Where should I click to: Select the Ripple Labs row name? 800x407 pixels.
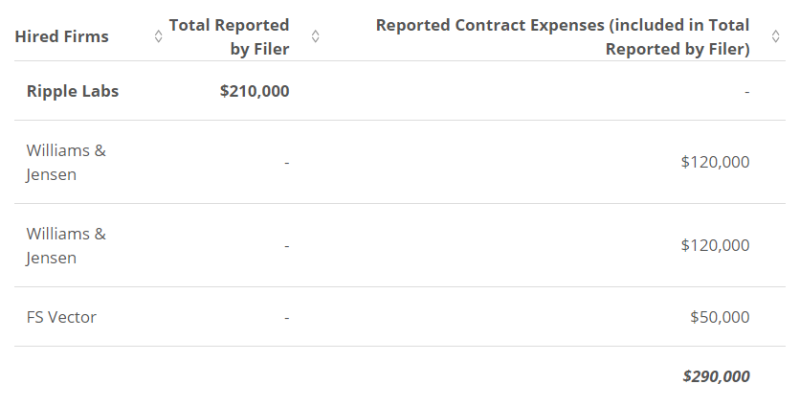coord(72,91)
